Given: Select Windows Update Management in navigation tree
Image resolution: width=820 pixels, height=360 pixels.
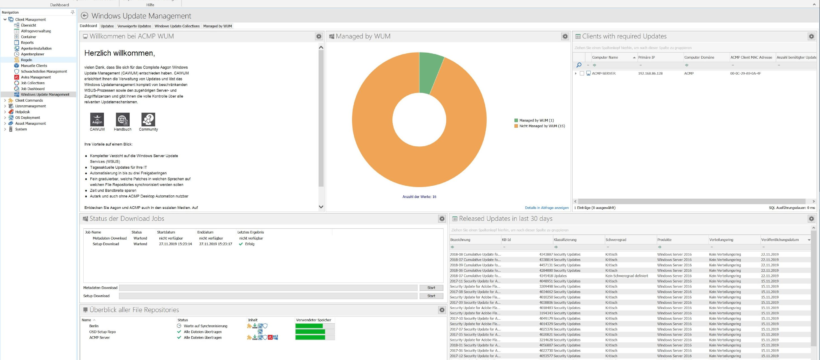Looking at the screenshot, I should 45,94.
